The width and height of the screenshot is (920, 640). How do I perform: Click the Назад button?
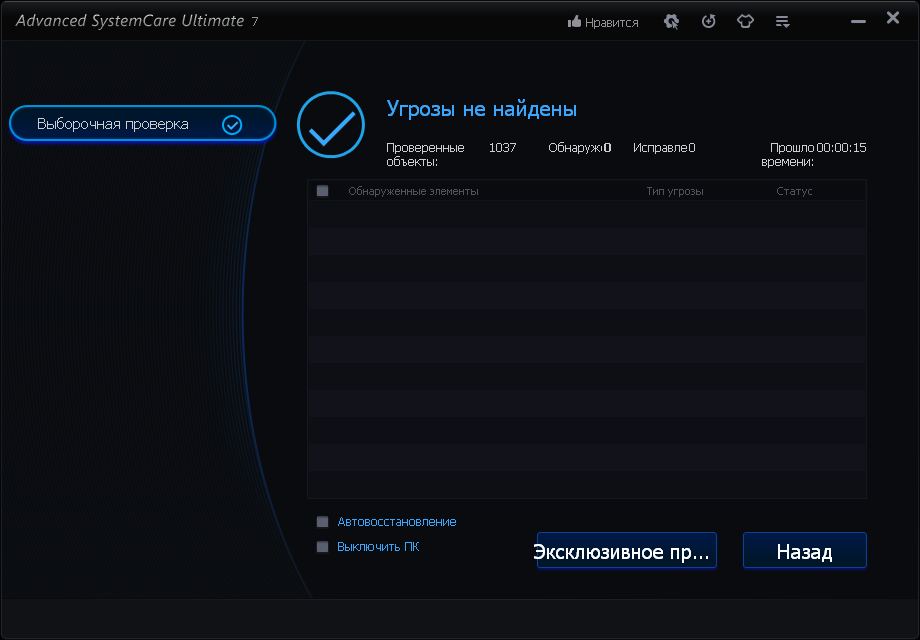804,550
